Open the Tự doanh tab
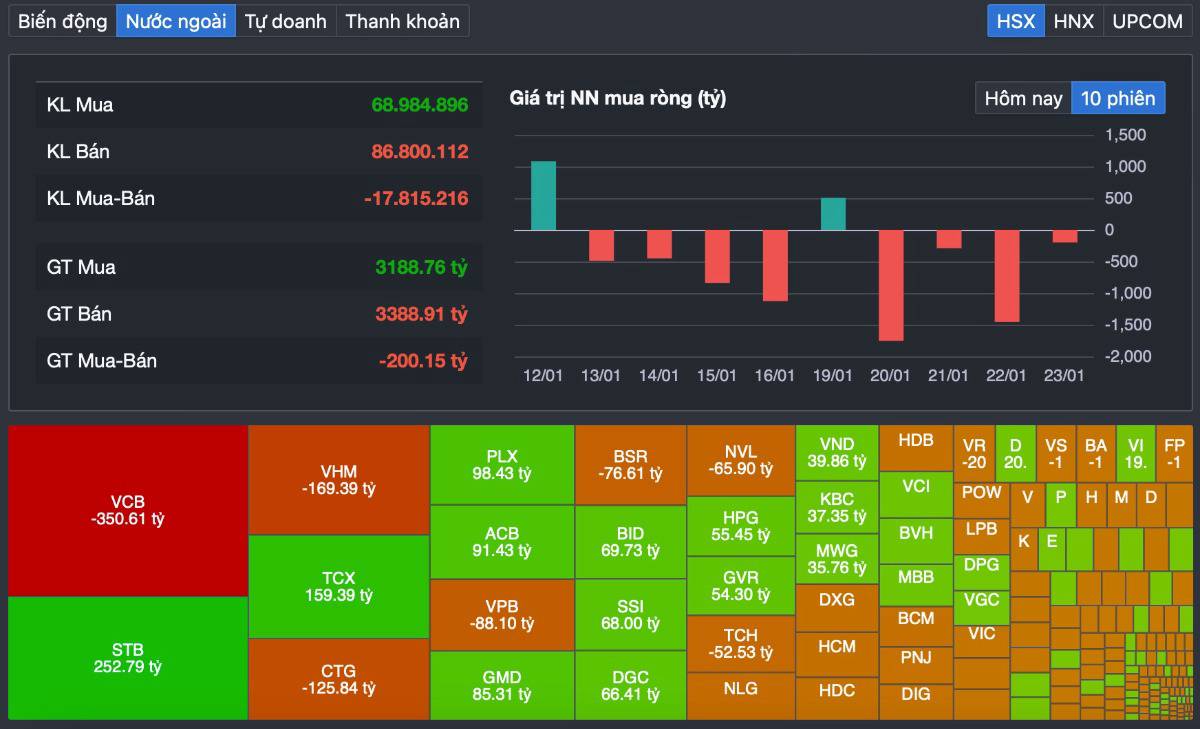Viewport: 1200px width, 729px height. [286, 21]
